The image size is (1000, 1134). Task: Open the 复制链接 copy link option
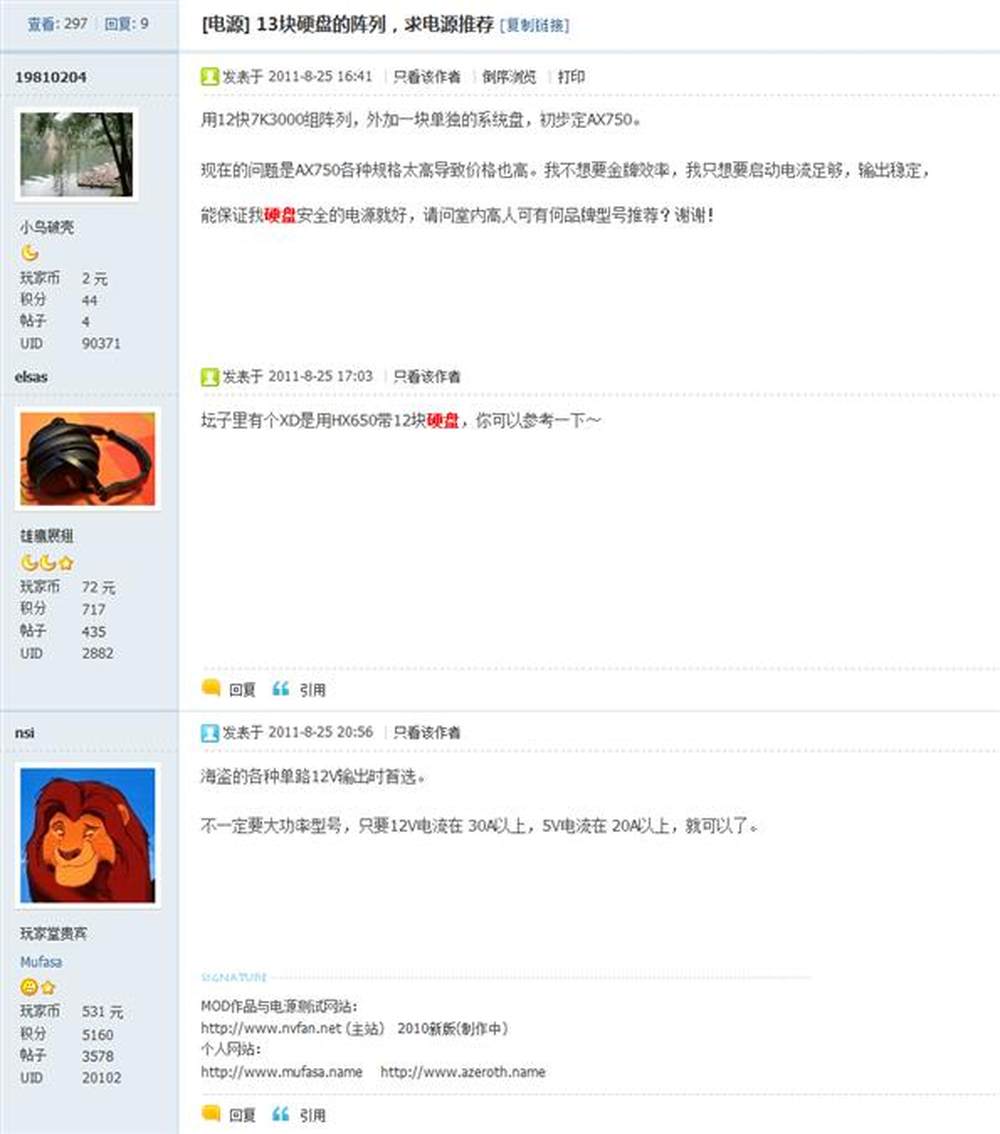click(x=535, y=25)
